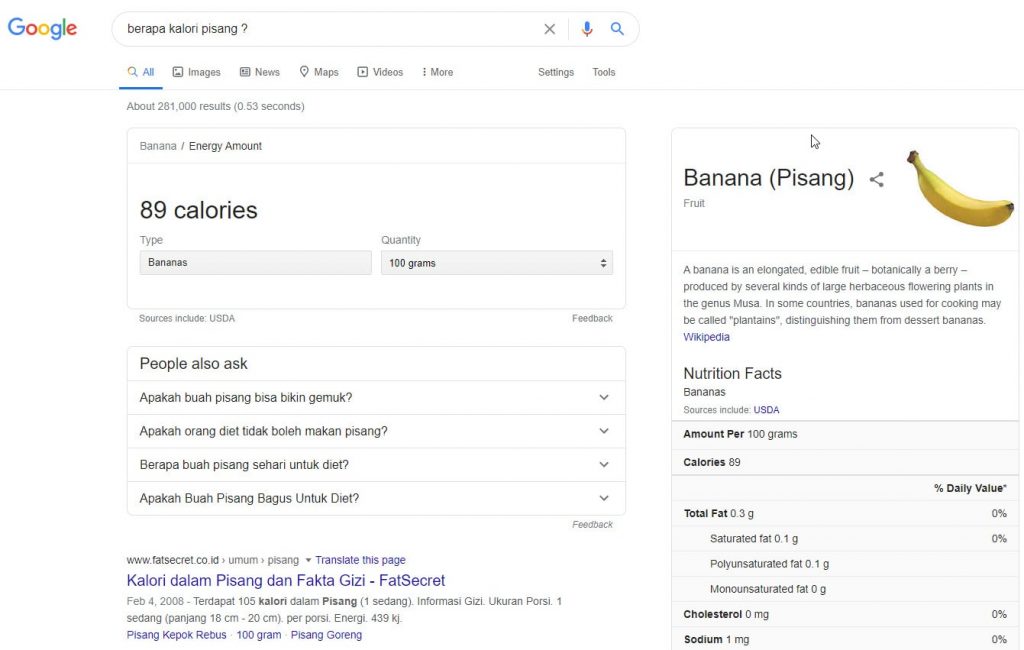Click the 'Saturated fat 0.1 g' row
Viewport: 1024px width, 650px height.
(845, 539)
